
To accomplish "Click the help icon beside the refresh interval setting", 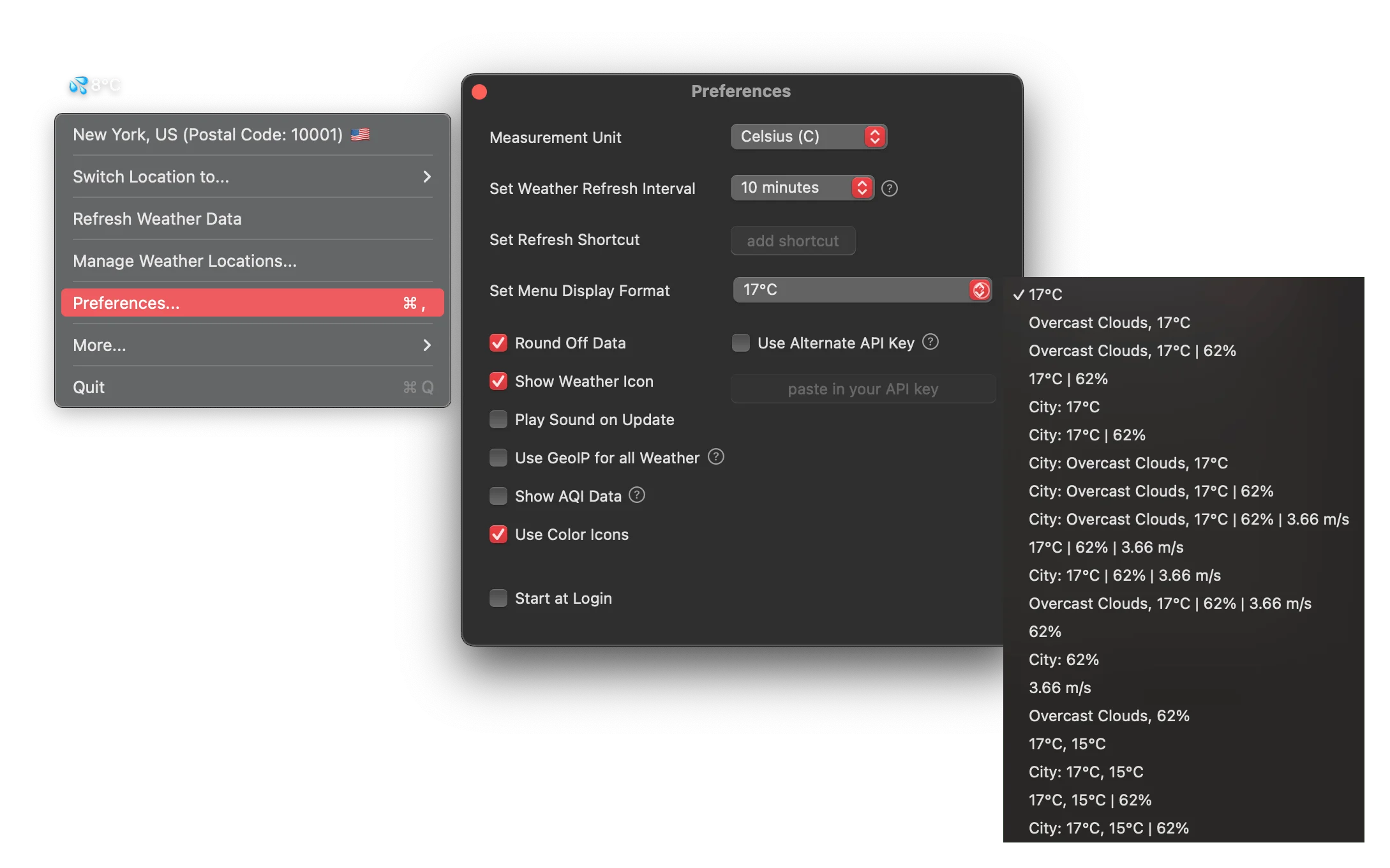I will [x=890, y=188].
